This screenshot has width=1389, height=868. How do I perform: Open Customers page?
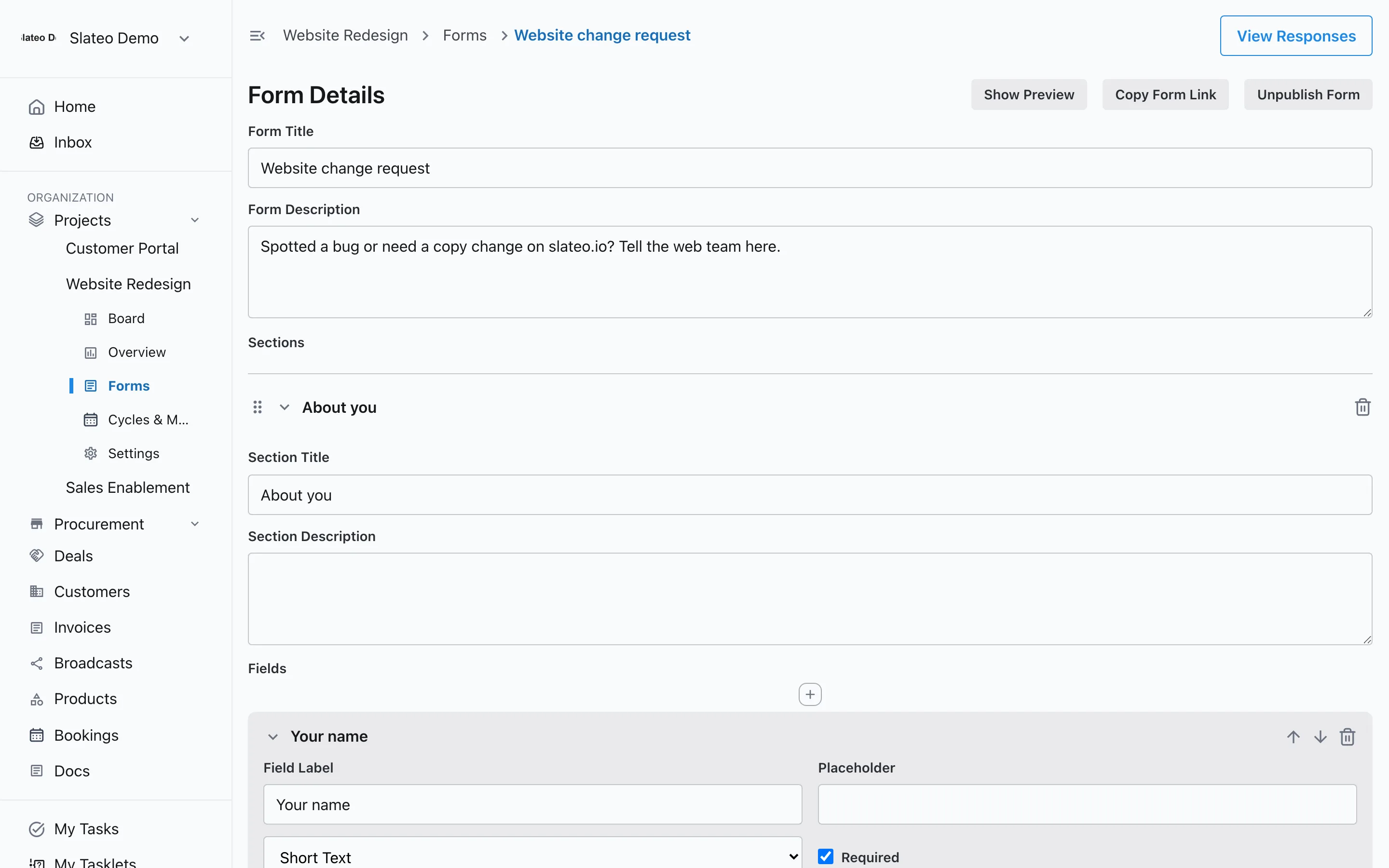point(92,591)
